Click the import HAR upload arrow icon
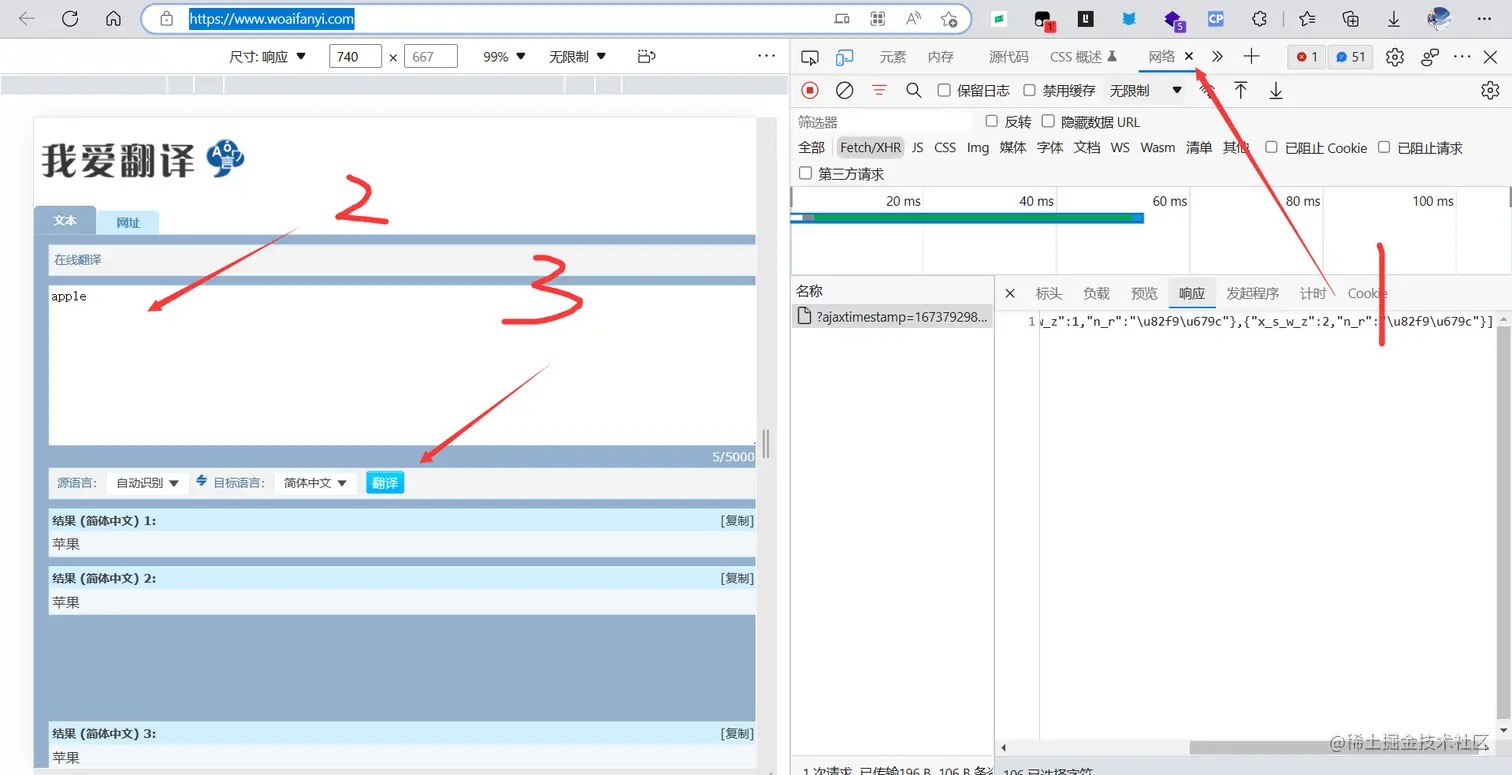Viewport: 1512px width, 775px height. (x=1240, y=90)
